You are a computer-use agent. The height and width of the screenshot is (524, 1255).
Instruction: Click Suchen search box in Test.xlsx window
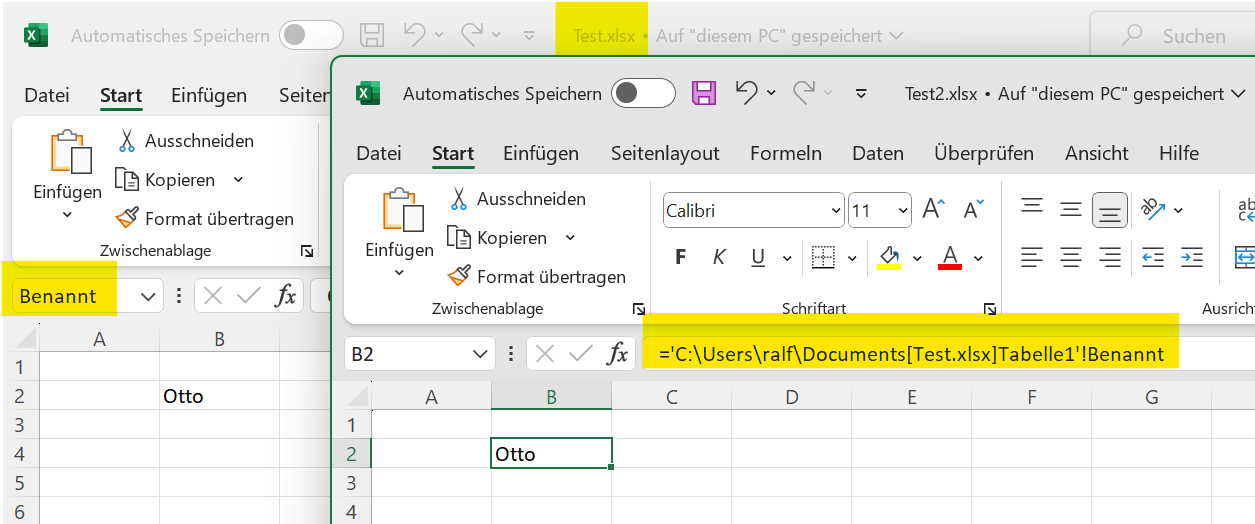[1172, 36]
